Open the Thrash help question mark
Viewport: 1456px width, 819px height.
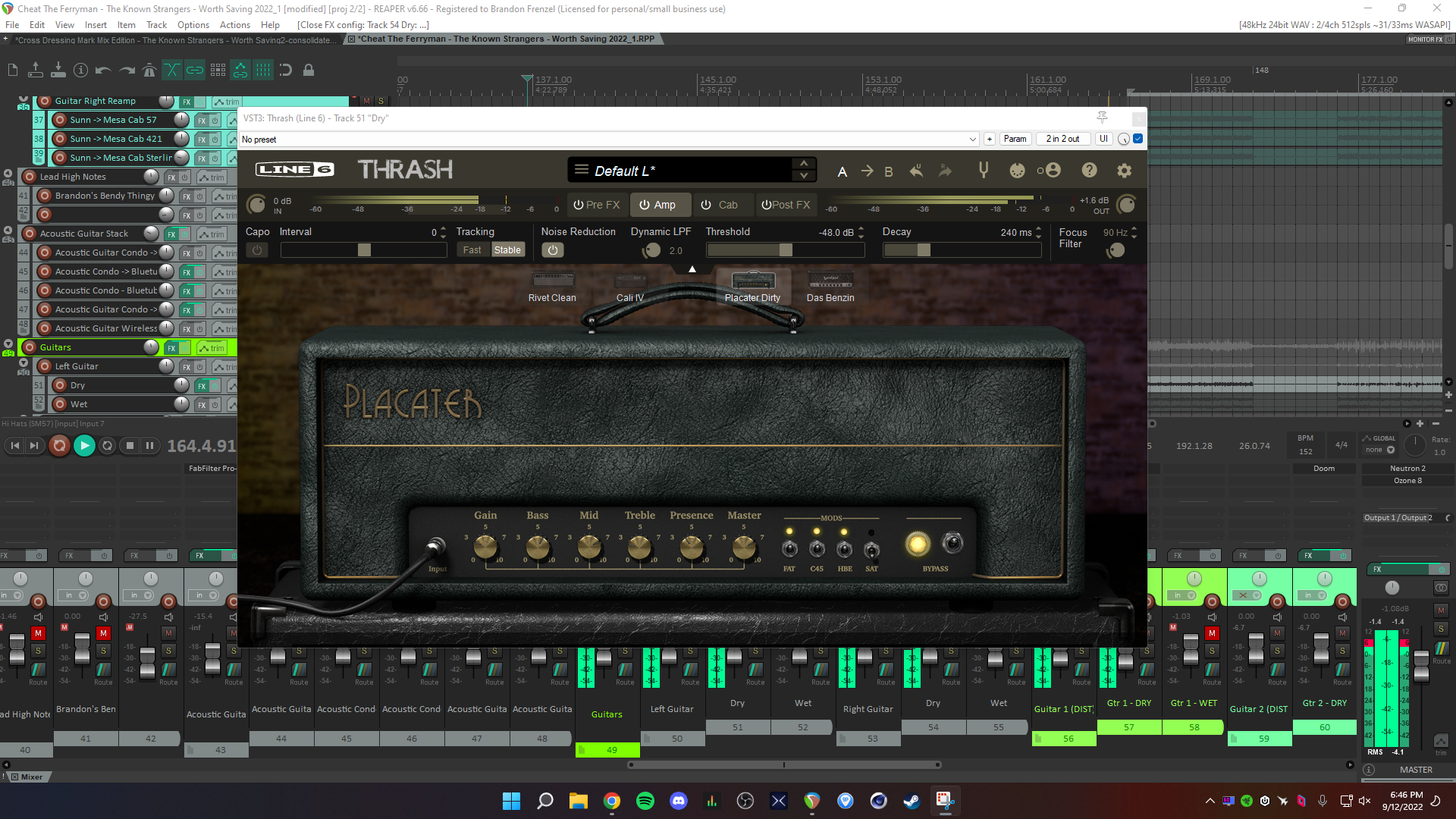[x=1090, y=171]
